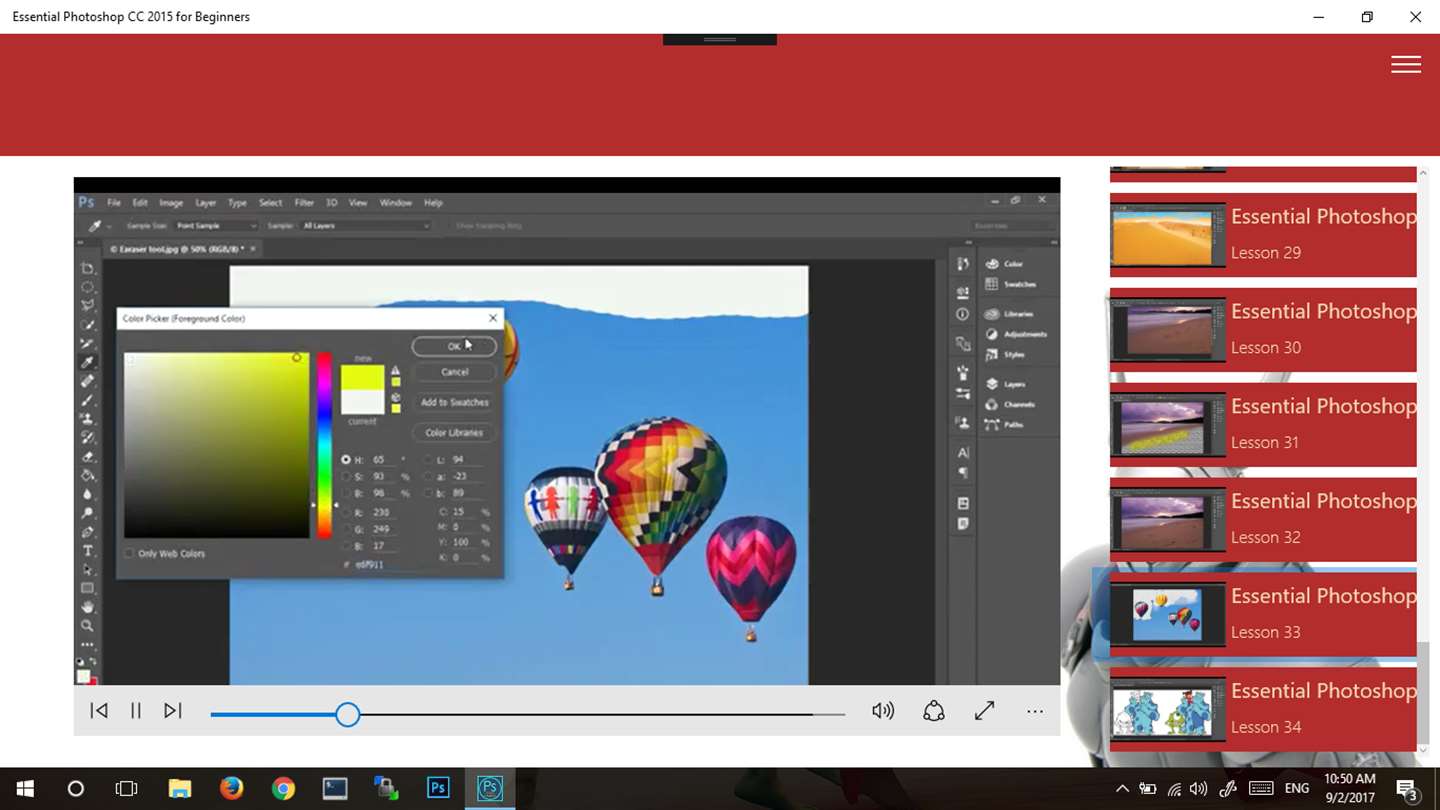The width and height of the screenshot is (1440, 810).
Task: Select the R red radio button
Action: pos(346,512)
